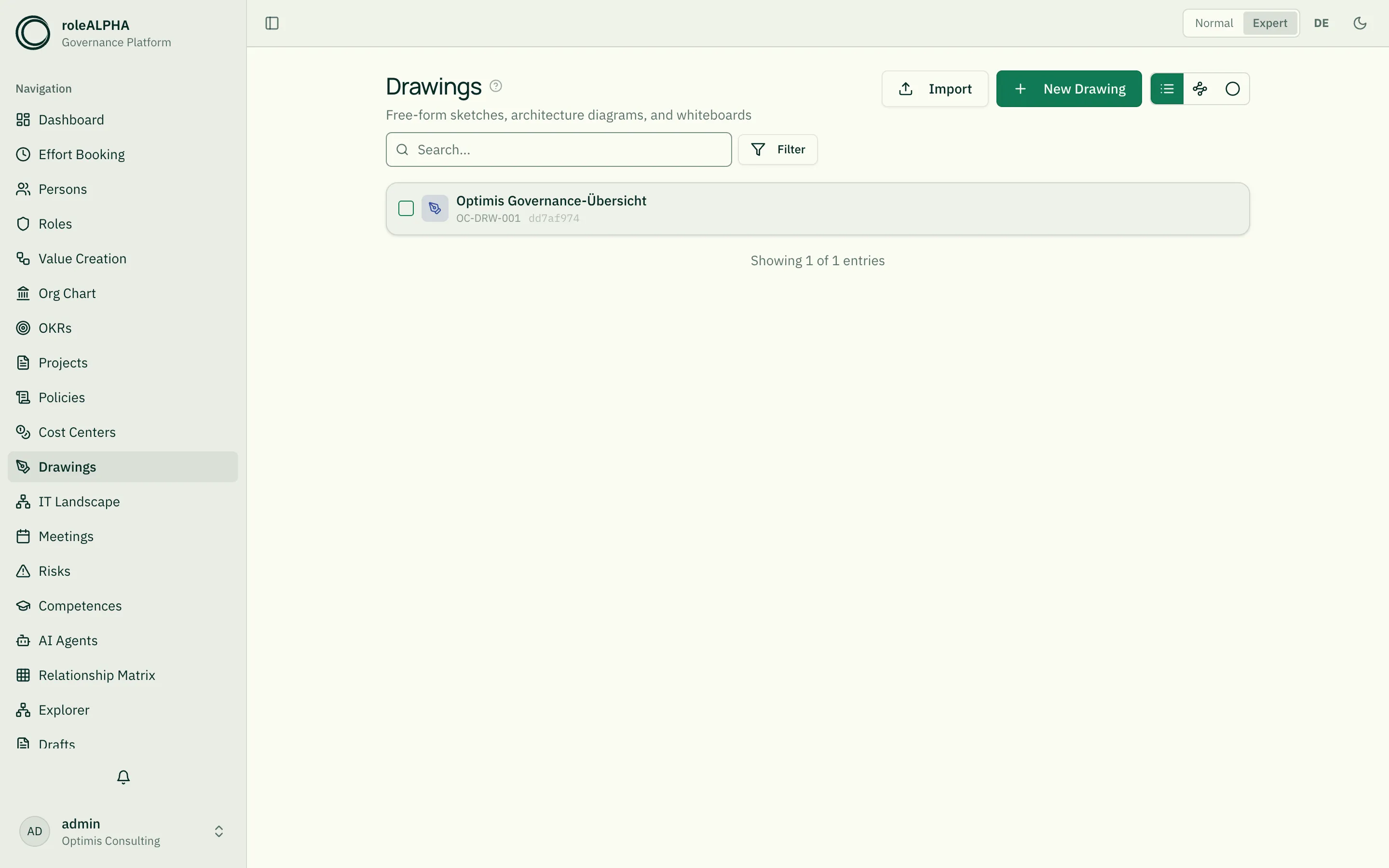Click the Import button

click(x=935, y=89)
